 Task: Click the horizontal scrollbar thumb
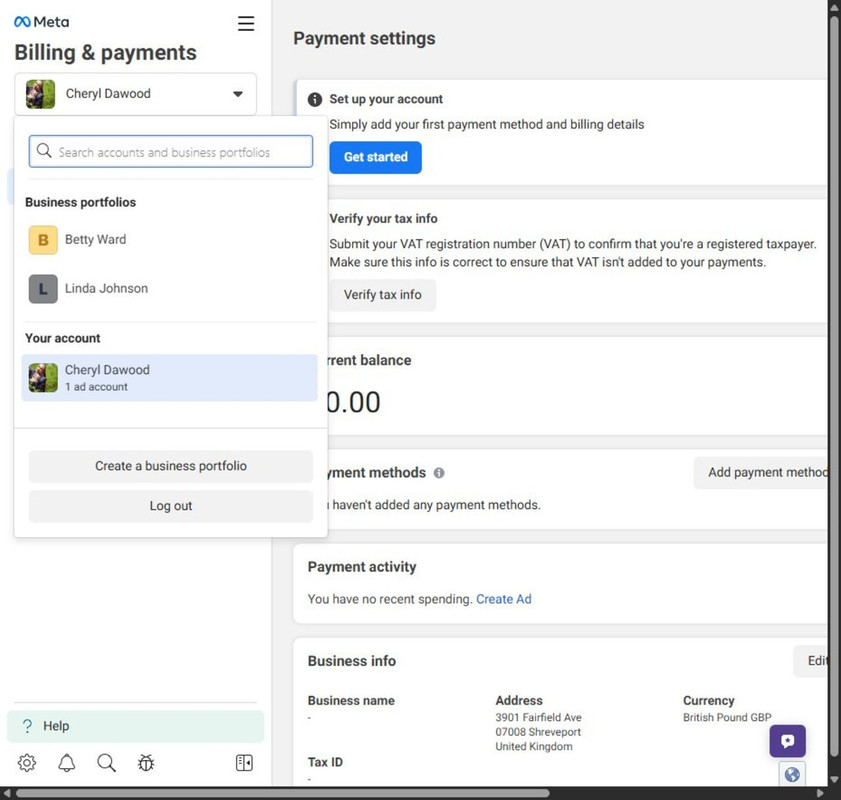283,793
